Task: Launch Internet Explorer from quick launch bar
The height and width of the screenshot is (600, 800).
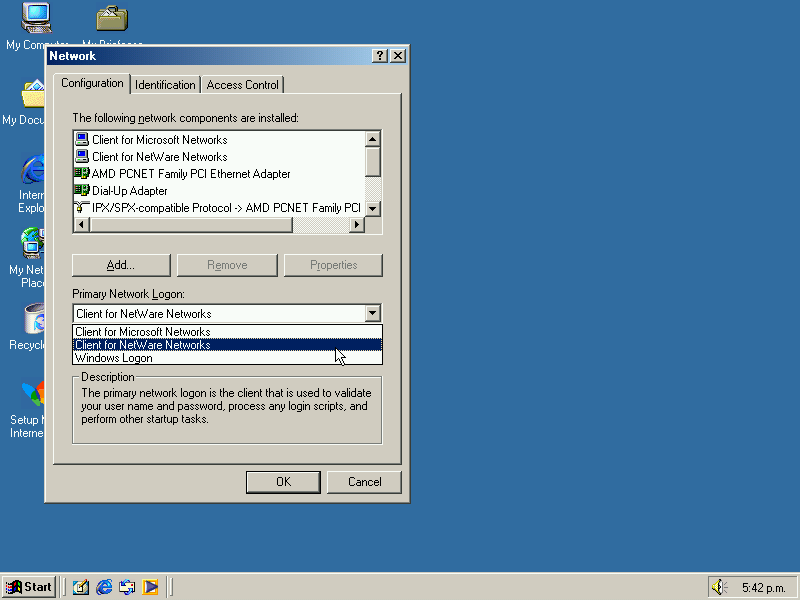Action: 104,587
